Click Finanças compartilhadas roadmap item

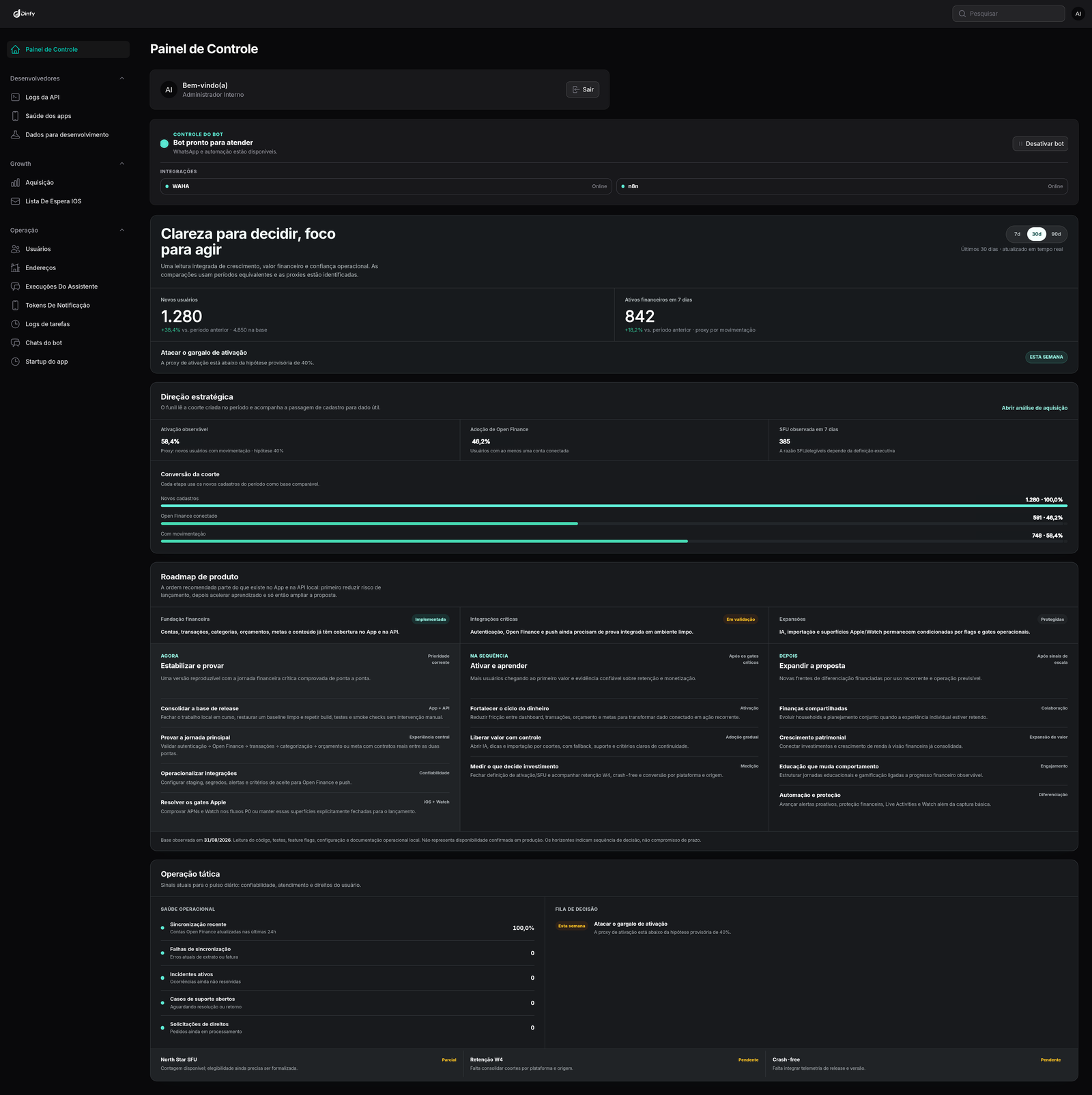coord(923,713)
